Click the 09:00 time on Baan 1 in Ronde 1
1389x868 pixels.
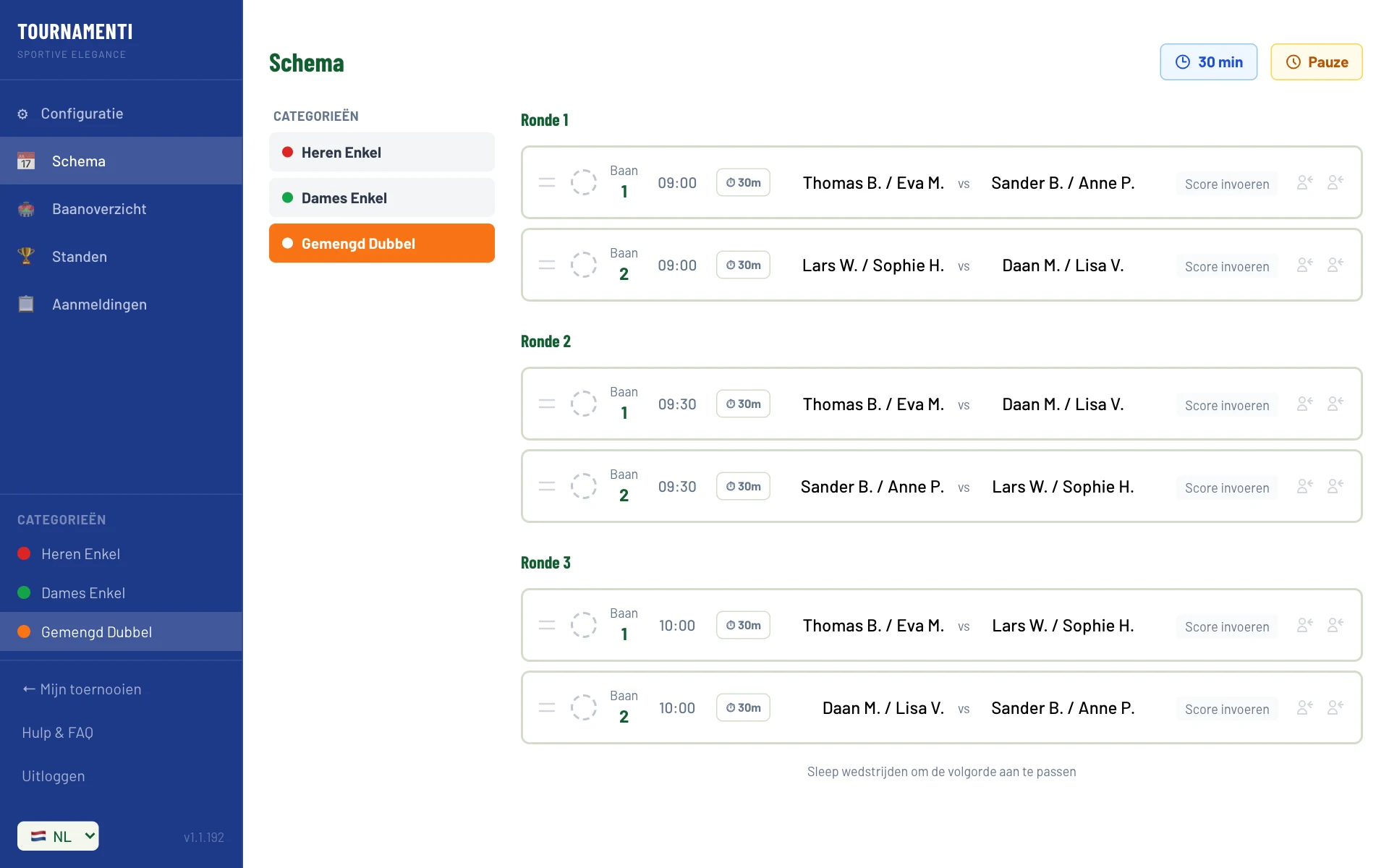pyautogui.click(x=677, y=183)
